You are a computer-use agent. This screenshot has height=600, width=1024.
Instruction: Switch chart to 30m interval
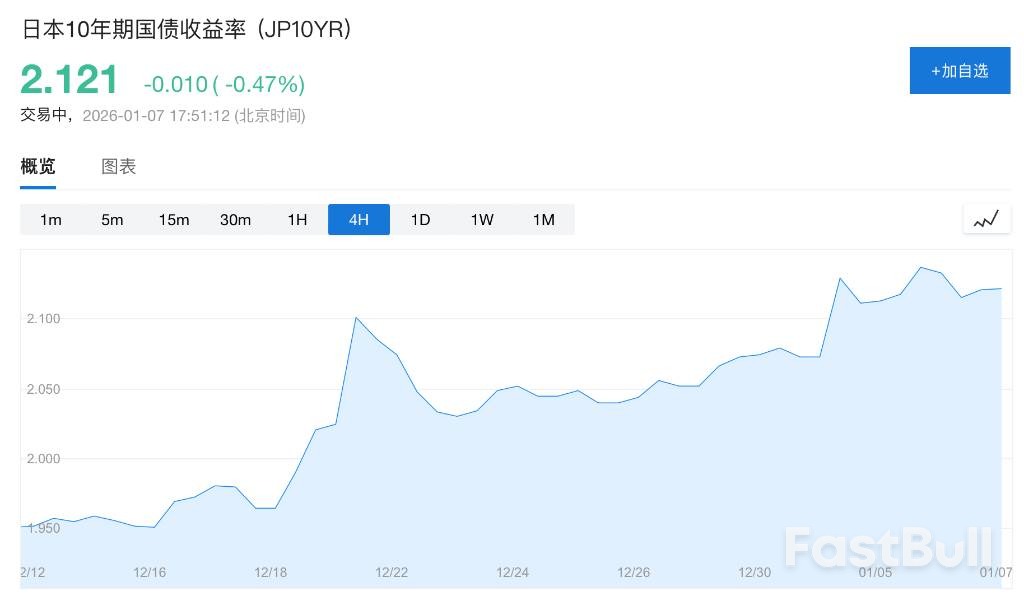pyautogui.click(x=235, y=220)
